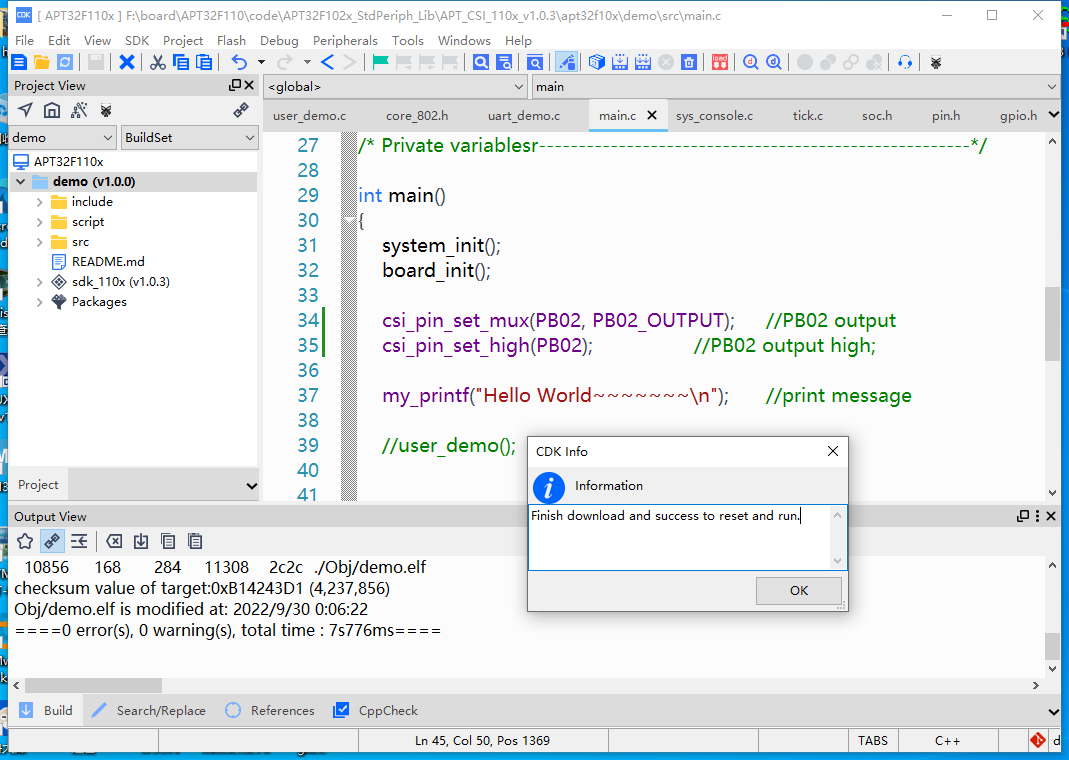1069x760 pixels.
Task: Open the <global> scope dropdown
Action: tap(395, 87)
